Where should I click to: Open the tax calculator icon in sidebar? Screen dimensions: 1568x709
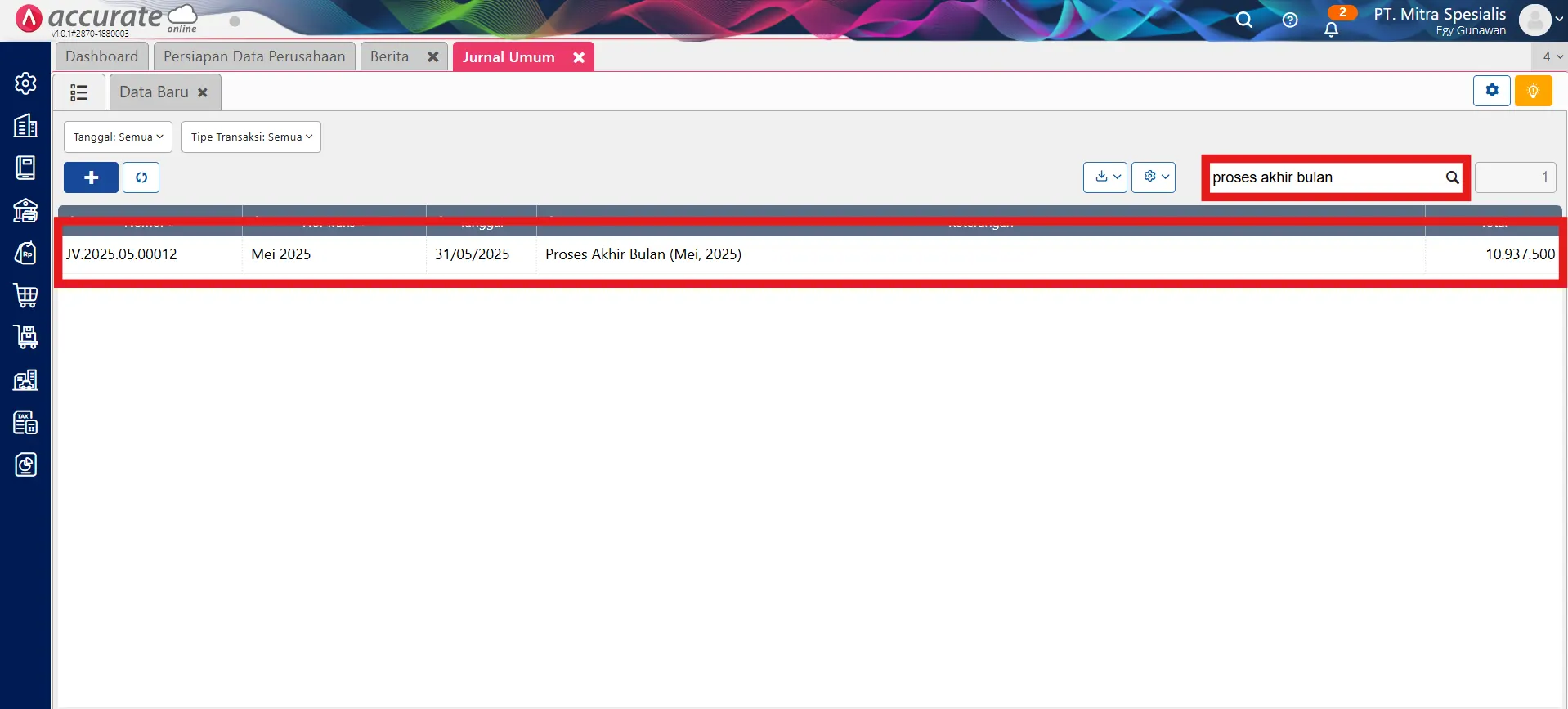(x=25, y=422)
